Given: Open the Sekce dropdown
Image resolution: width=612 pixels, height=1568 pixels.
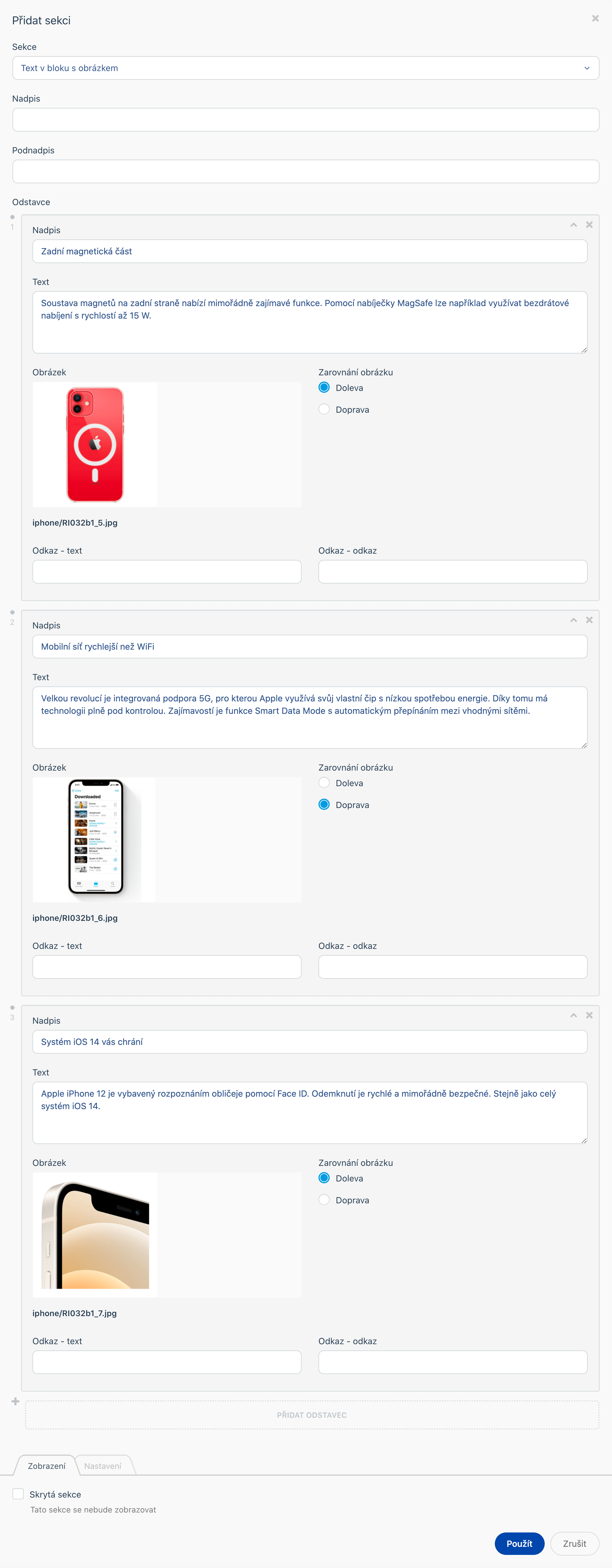Looking at the screenshot, I should [x=305, y=68].
